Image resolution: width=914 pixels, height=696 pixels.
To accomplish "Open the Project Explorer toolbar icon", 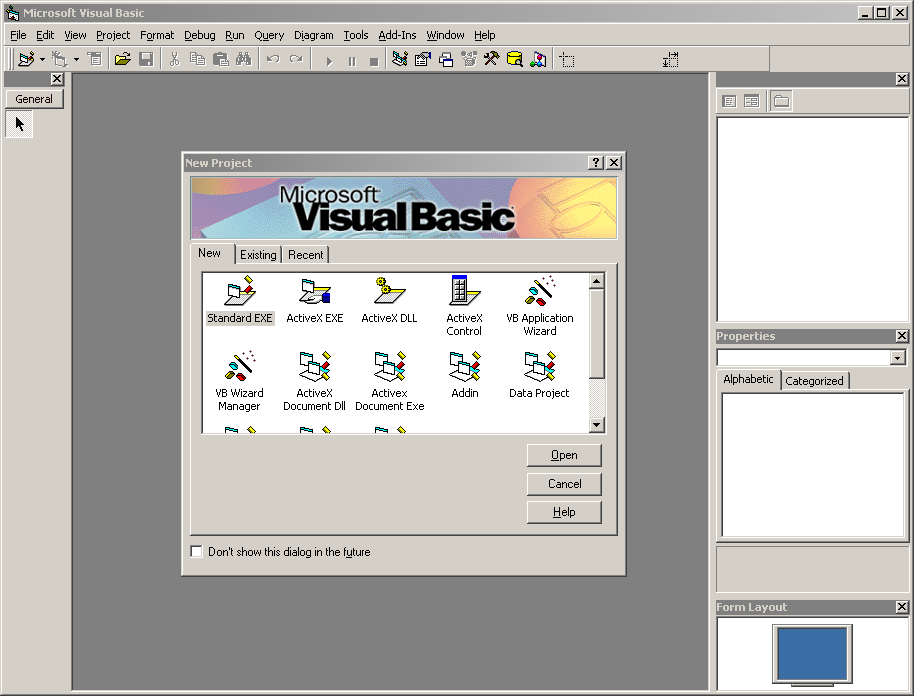I will [400, 59].
